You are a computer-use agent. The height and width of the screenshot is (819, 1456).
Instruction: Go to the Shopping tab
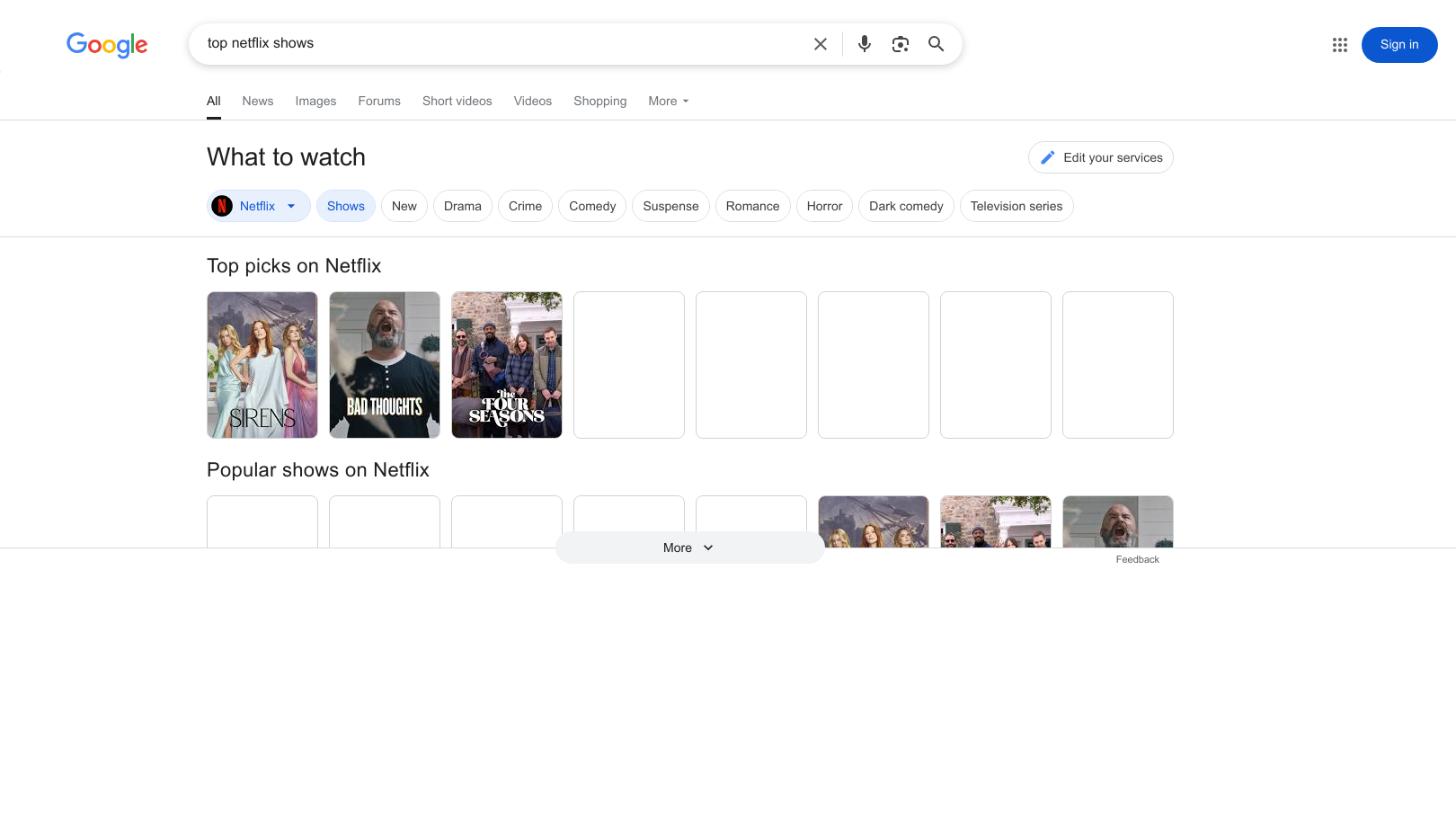point(600,101)
